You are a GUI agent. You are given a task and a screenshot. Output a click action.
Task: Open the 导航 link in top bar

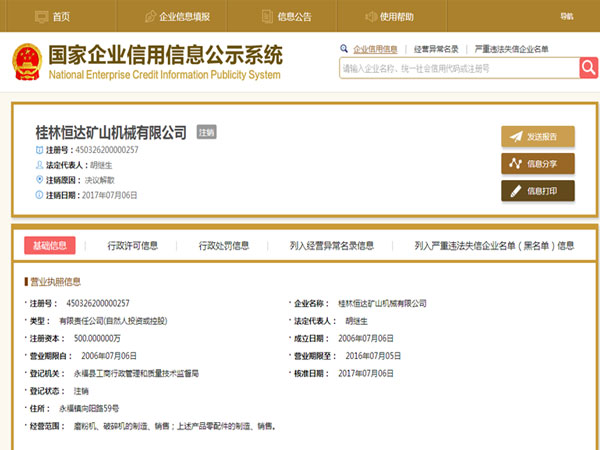pyautogui.click(x=567, y=16)
